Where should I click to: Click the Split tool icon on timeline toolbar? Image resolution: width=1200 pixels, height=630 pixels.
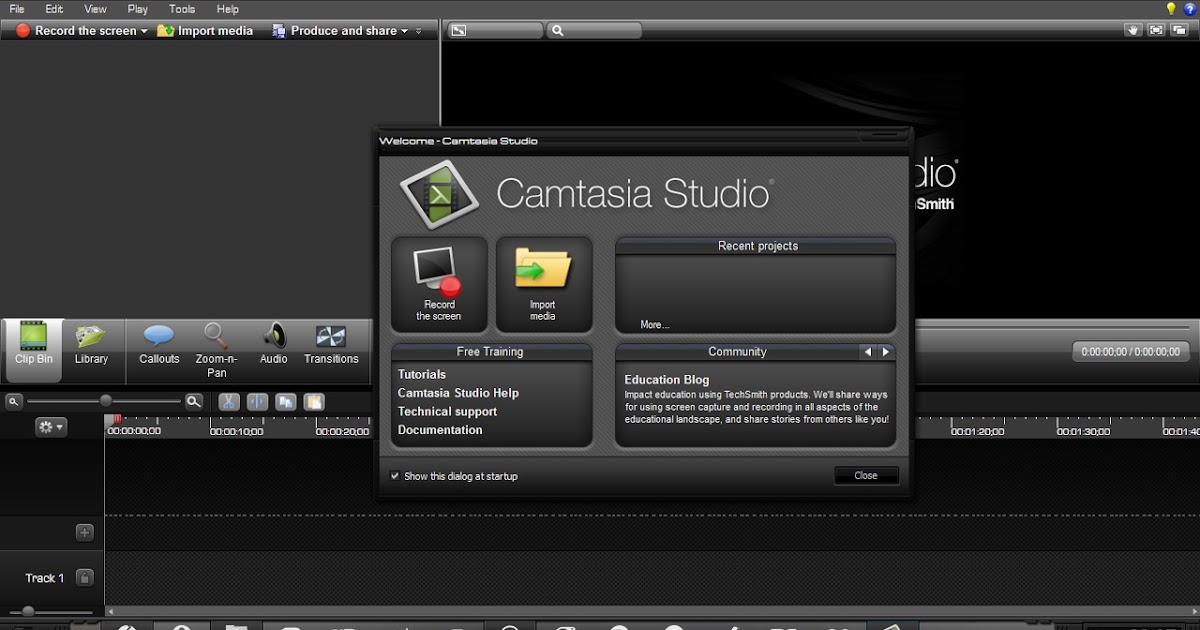click(x=257, y=401)
